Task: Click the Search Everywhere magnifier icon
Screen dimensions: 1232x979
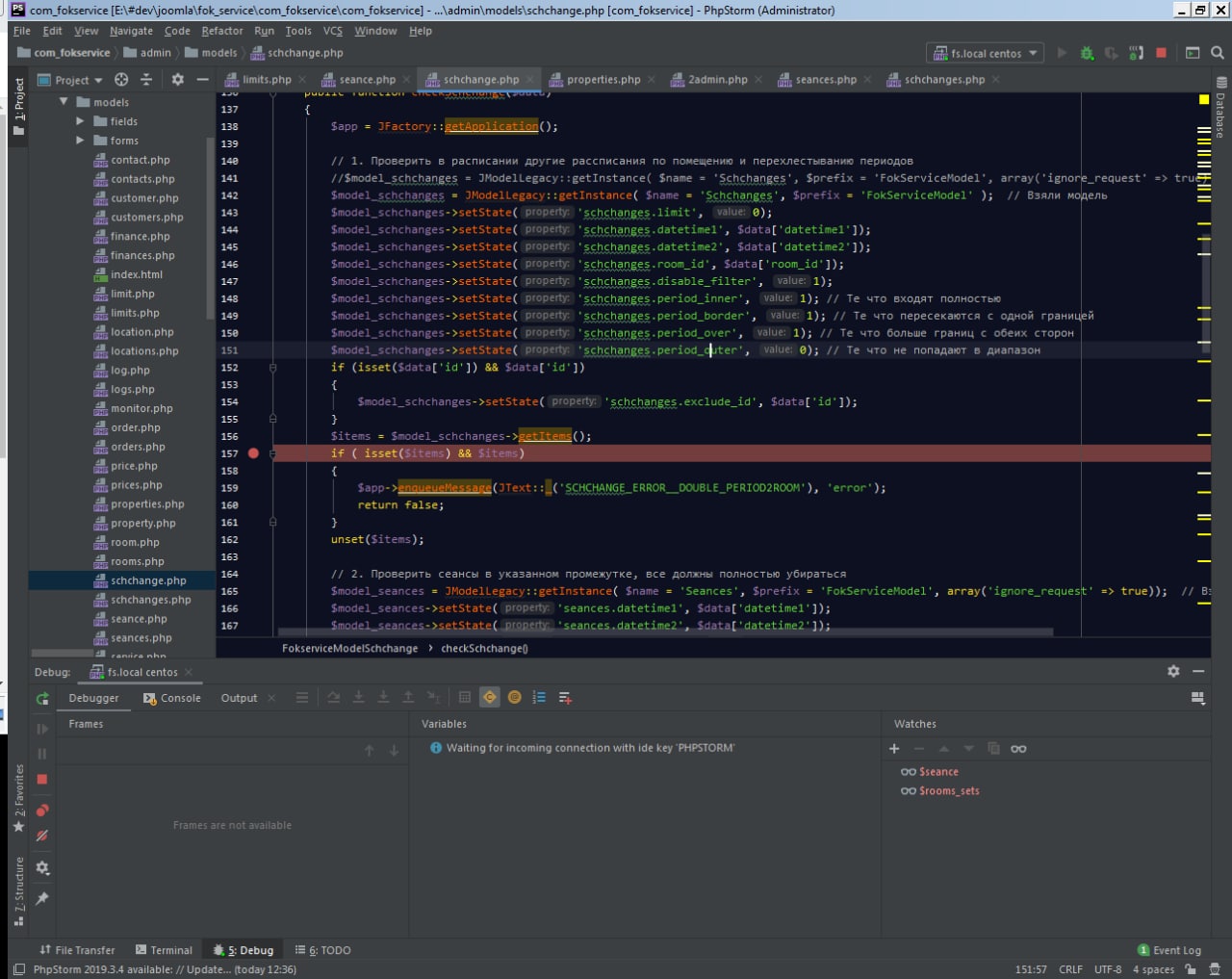Action: (x=1217, y=53)
